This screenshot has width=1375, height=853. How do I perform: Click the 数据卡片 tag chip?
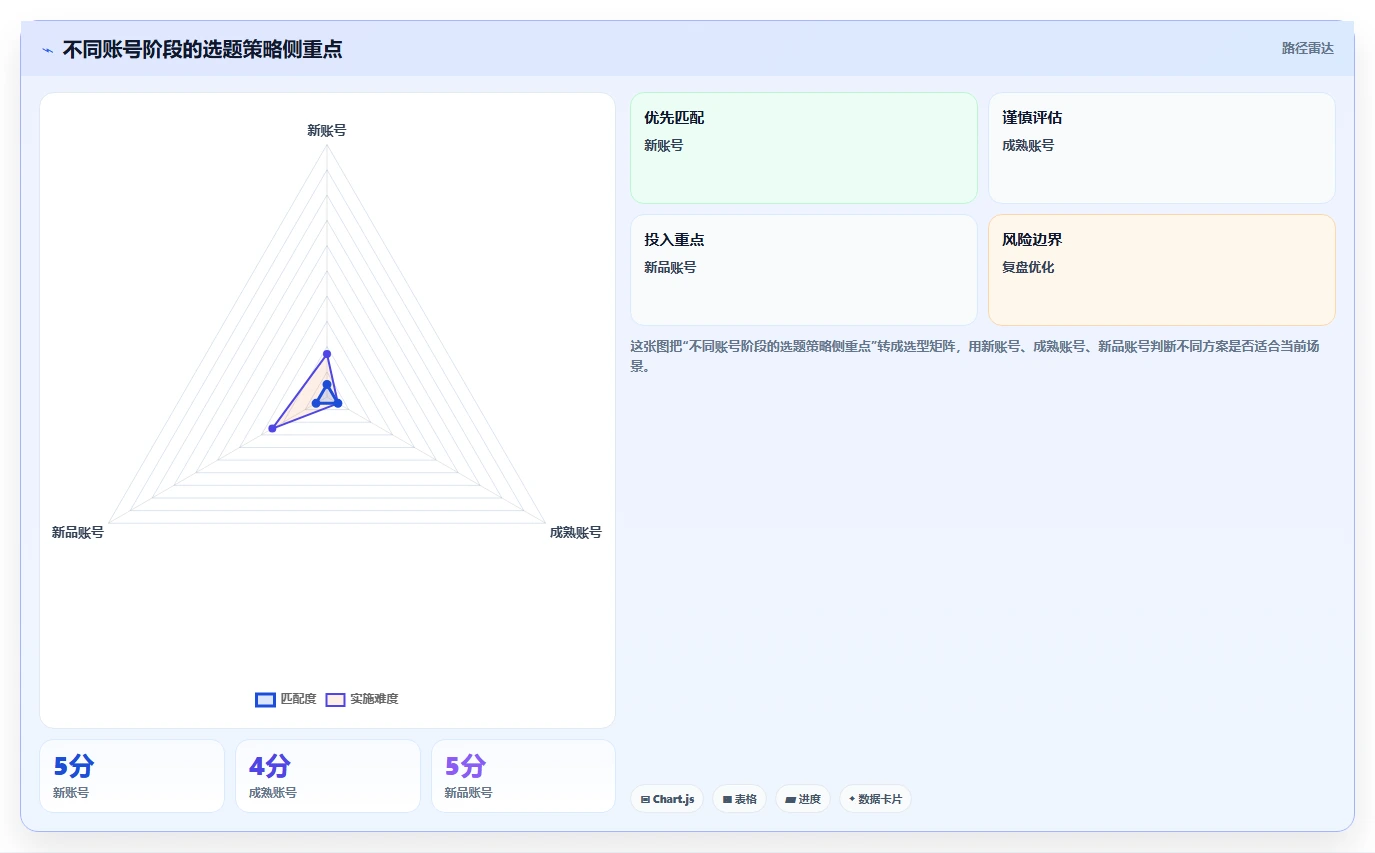point(875,799)
